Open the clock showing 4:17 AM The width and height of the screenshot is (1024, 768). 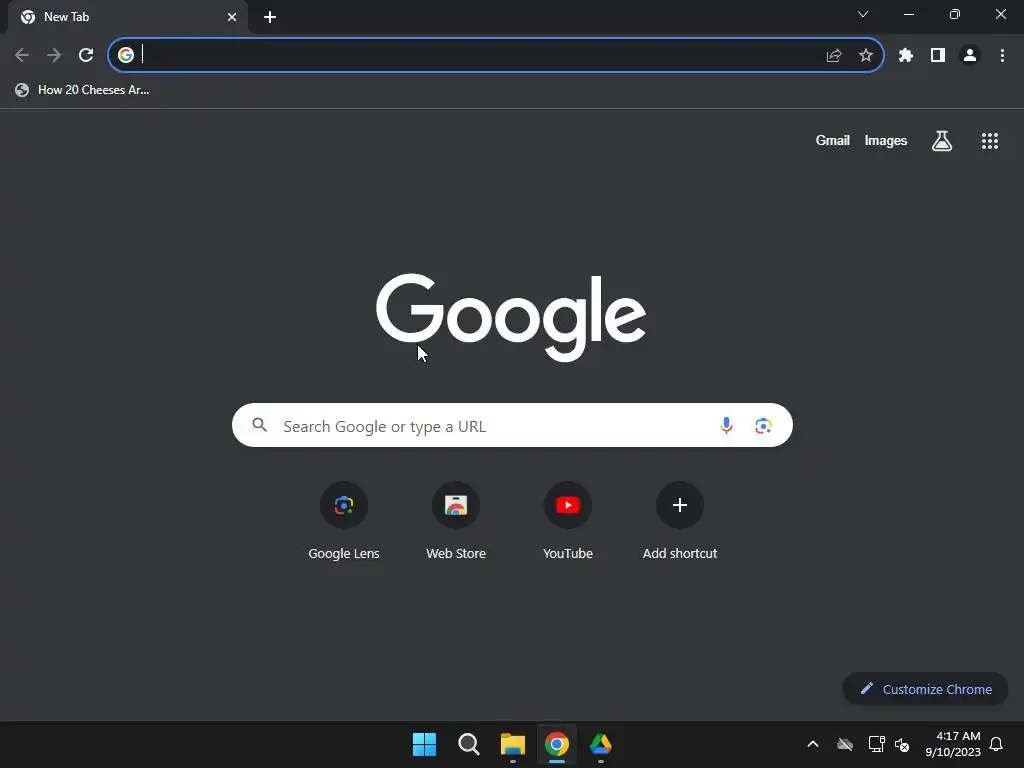pyautogui.click(x=953, y=744)
